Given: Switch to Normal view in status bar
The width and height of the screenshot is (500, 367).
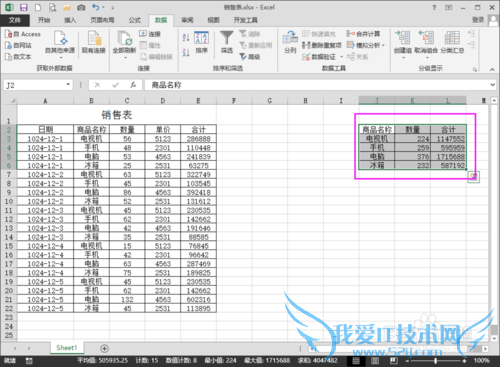Looking at the screenshot, I should pos(356,361).
